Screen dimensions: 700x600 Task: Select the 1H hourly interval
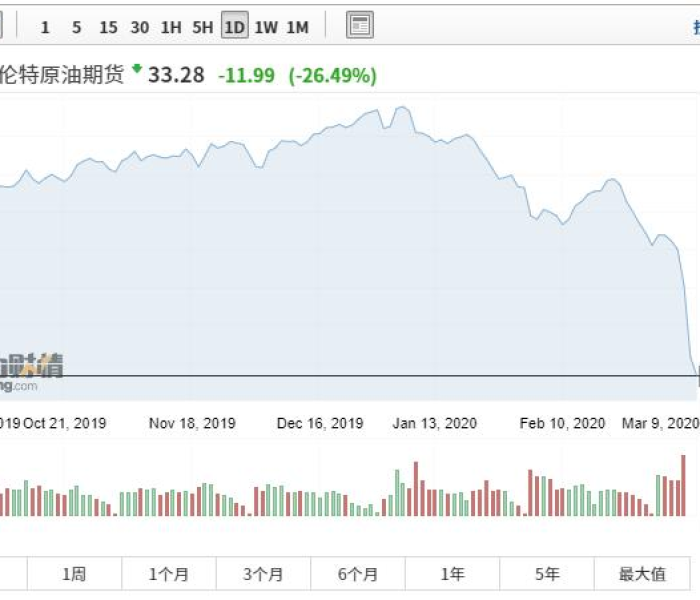click(171, 28)
